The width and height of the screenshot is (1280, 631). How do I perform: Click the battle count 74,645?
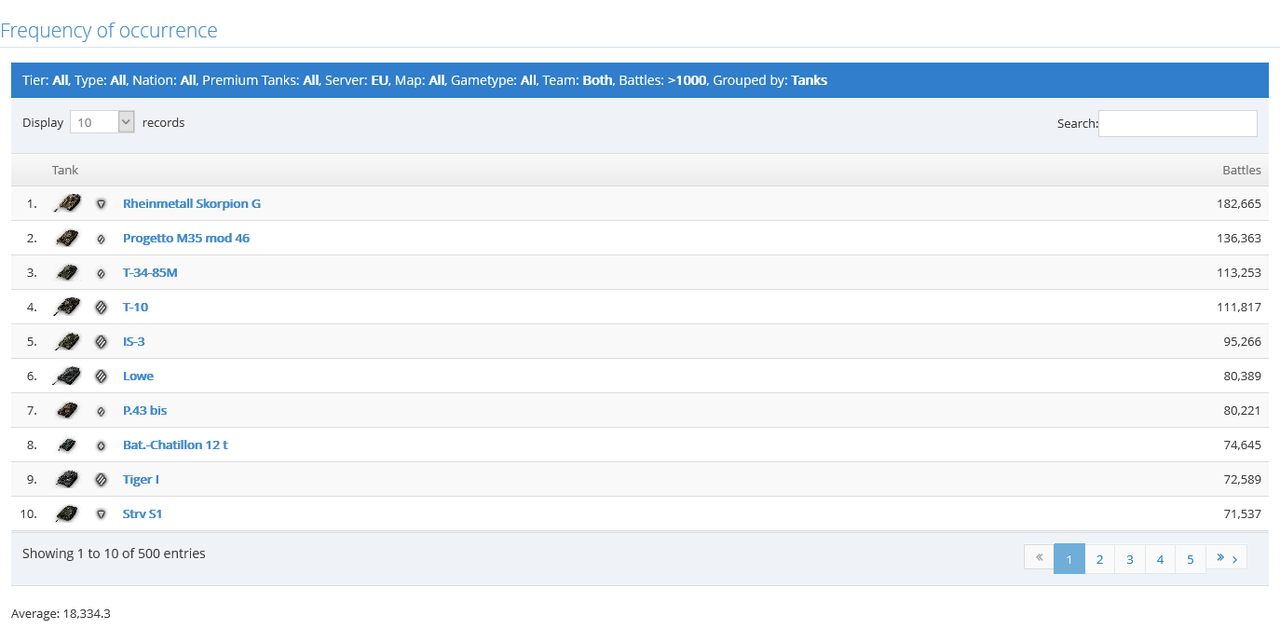coord(1242,445)
